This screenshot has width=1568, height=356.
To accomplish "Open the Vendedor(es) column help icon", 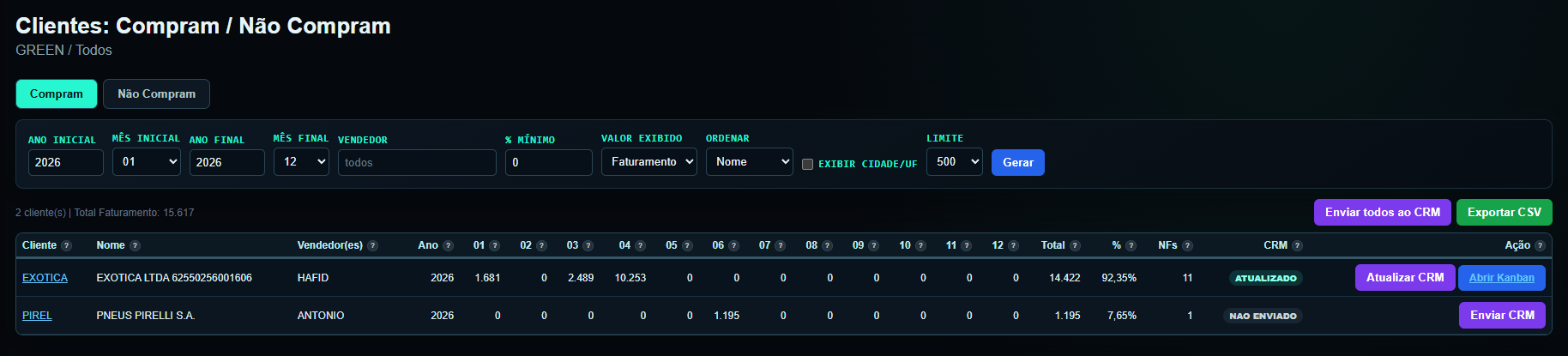I will point(372,245).
